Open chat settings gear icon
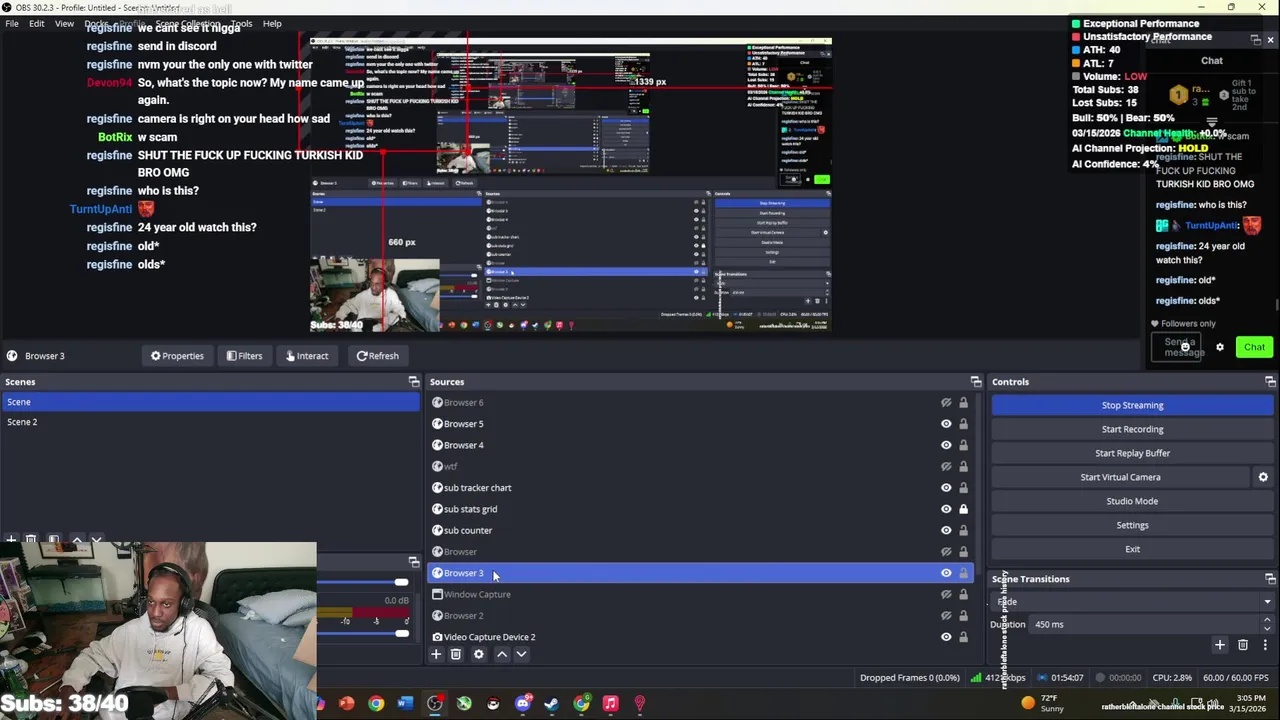This screenshot has height=720, width=1280. coord(1220,347)
